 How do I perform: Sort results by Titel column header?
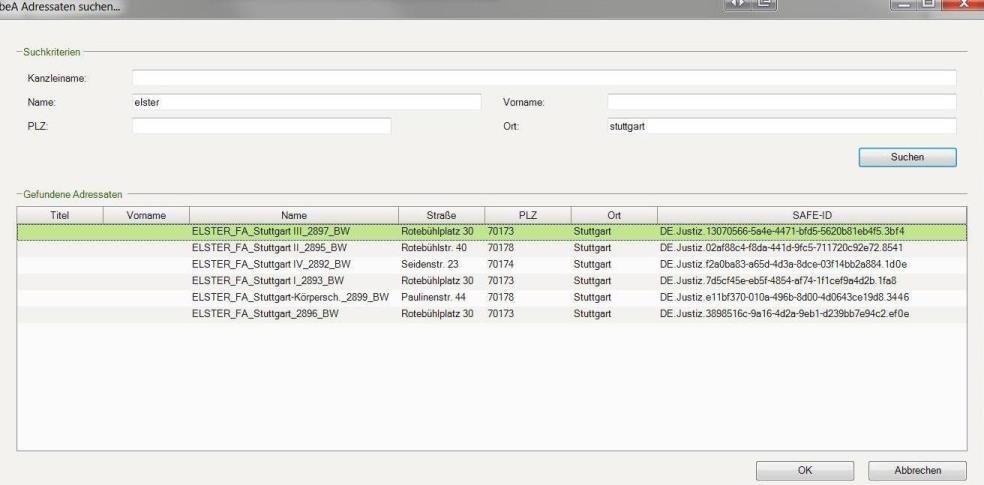pos(60,215)
